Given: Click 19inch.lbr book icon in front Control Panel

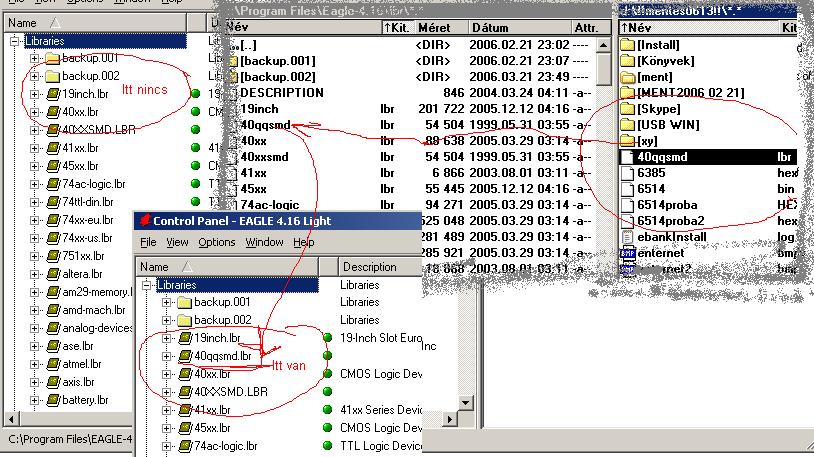Looking at the screenshot, I should tap(185, 338).
